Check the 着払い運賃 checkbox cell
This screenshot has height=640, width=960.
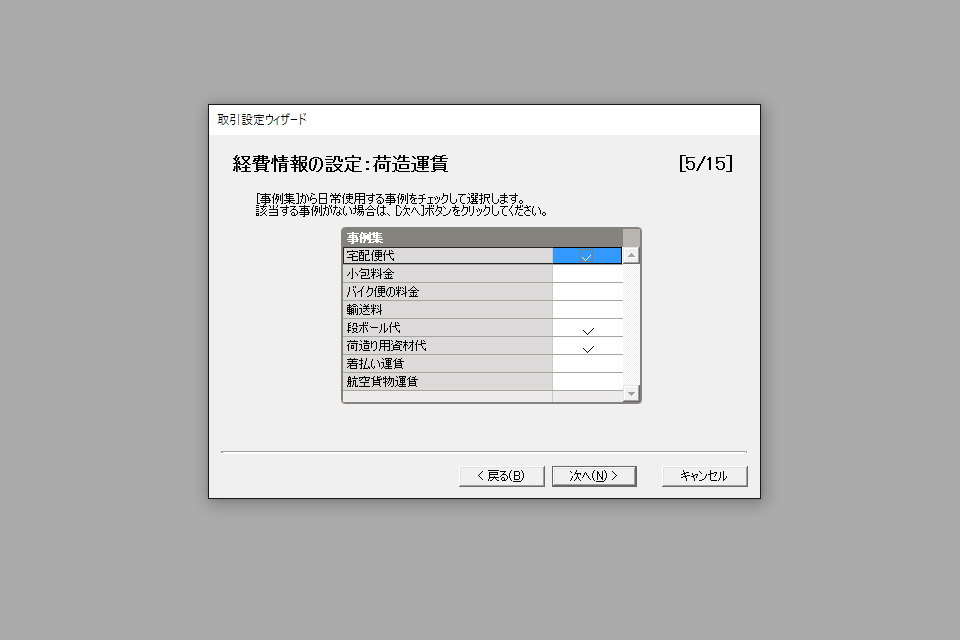click(x=587, y=364)
